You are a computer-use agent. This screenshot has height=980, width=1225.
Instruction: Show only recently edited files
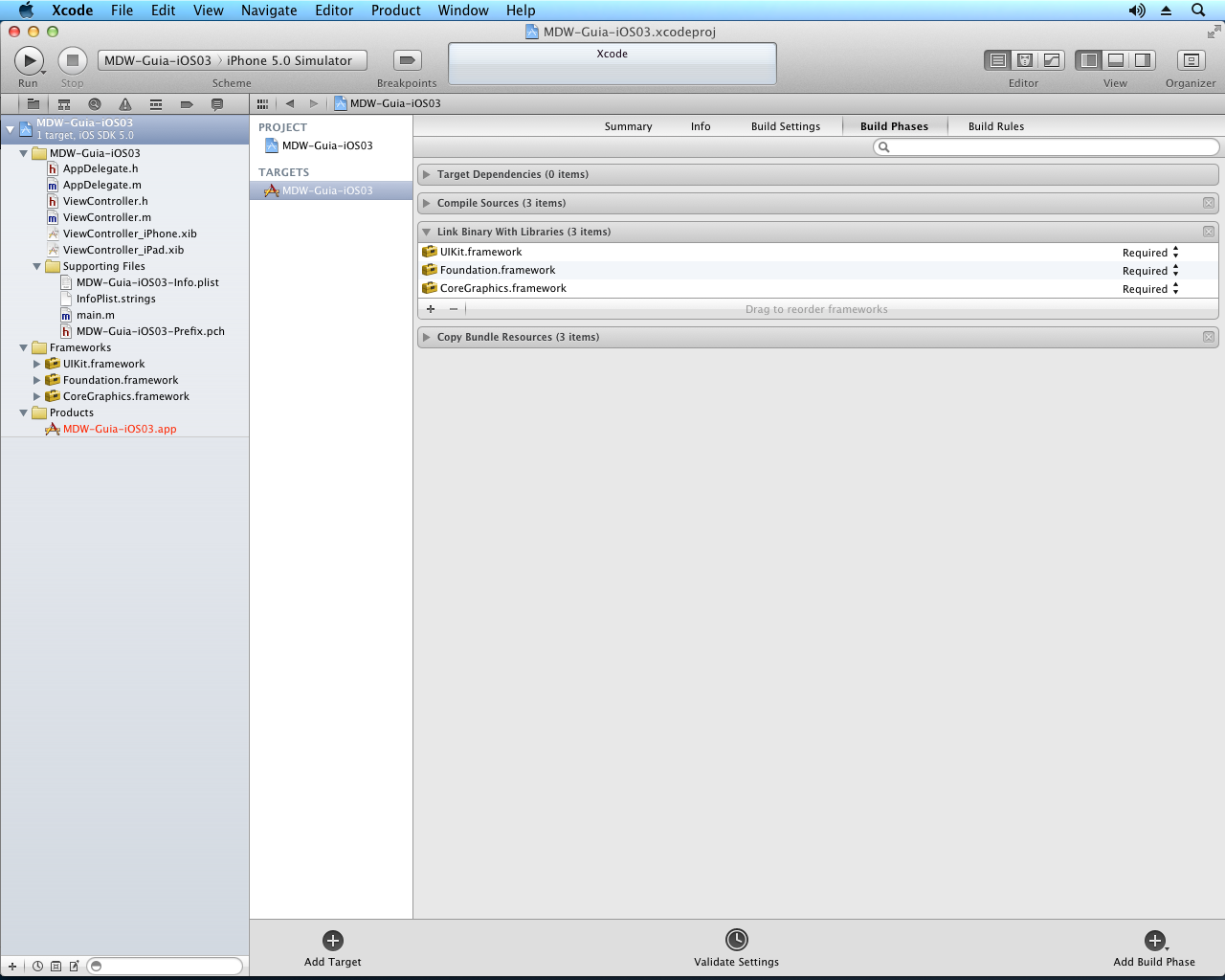(x=37, y=967)
